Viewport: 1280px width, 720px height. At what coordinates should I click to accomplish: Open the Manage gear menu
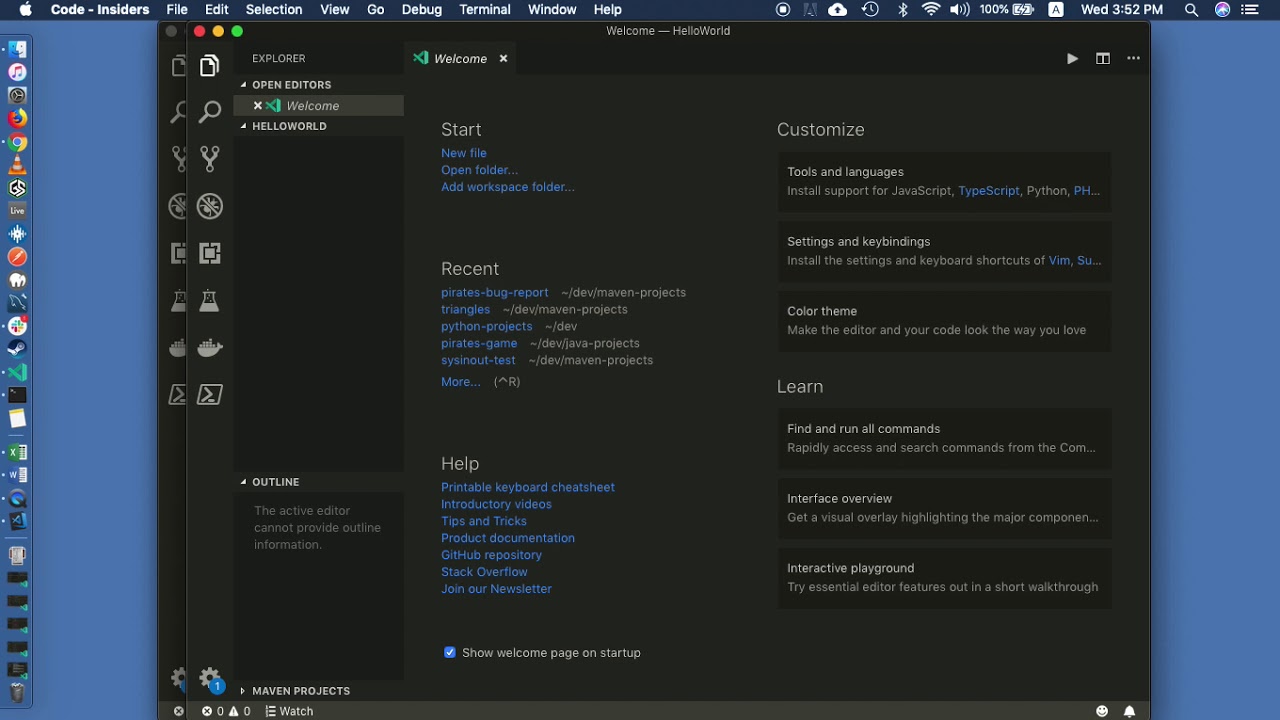coord(209,677)
